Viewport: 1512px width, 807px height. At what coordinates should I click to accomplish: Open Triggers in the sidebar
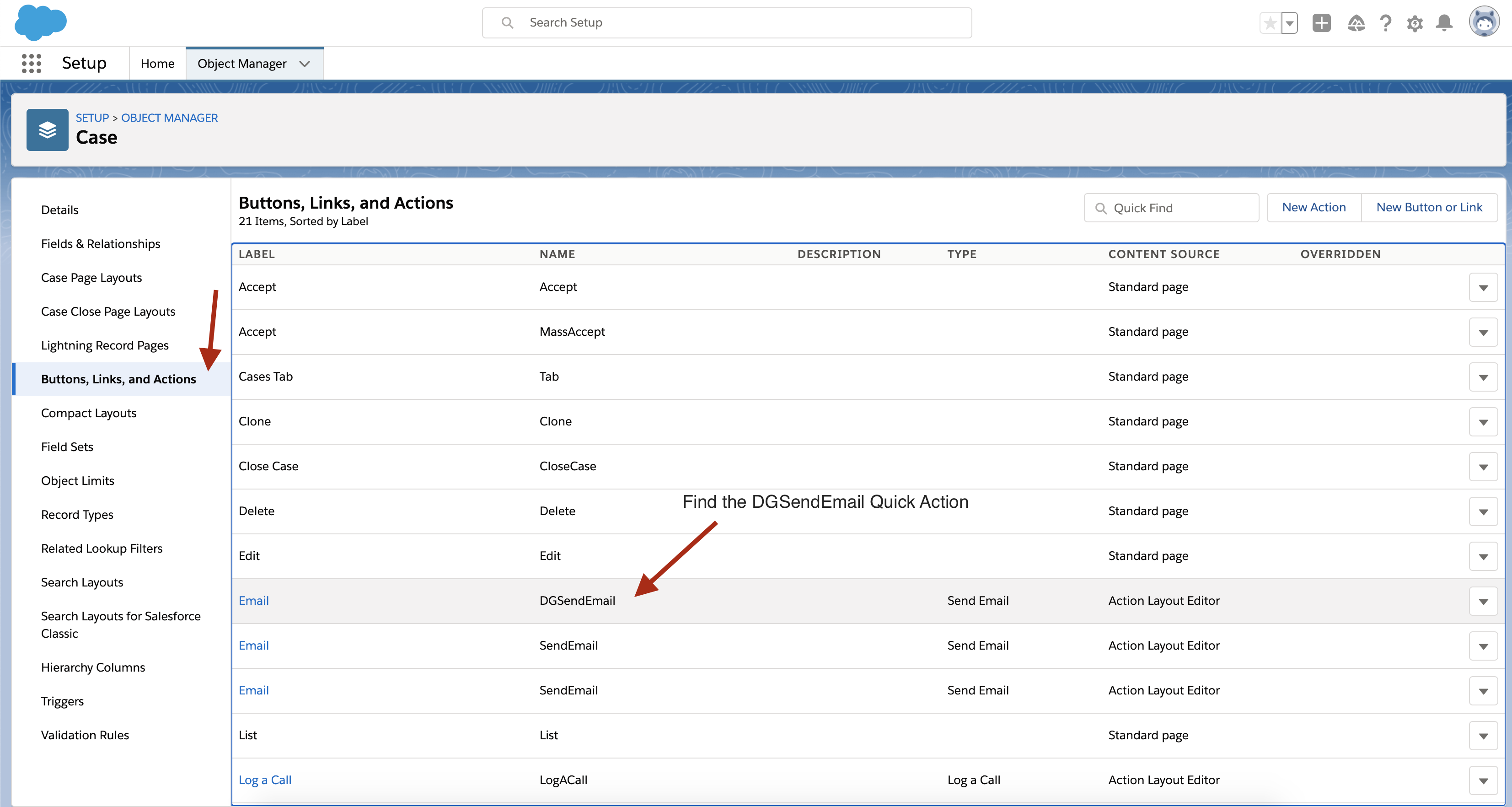tap(62, 701)
